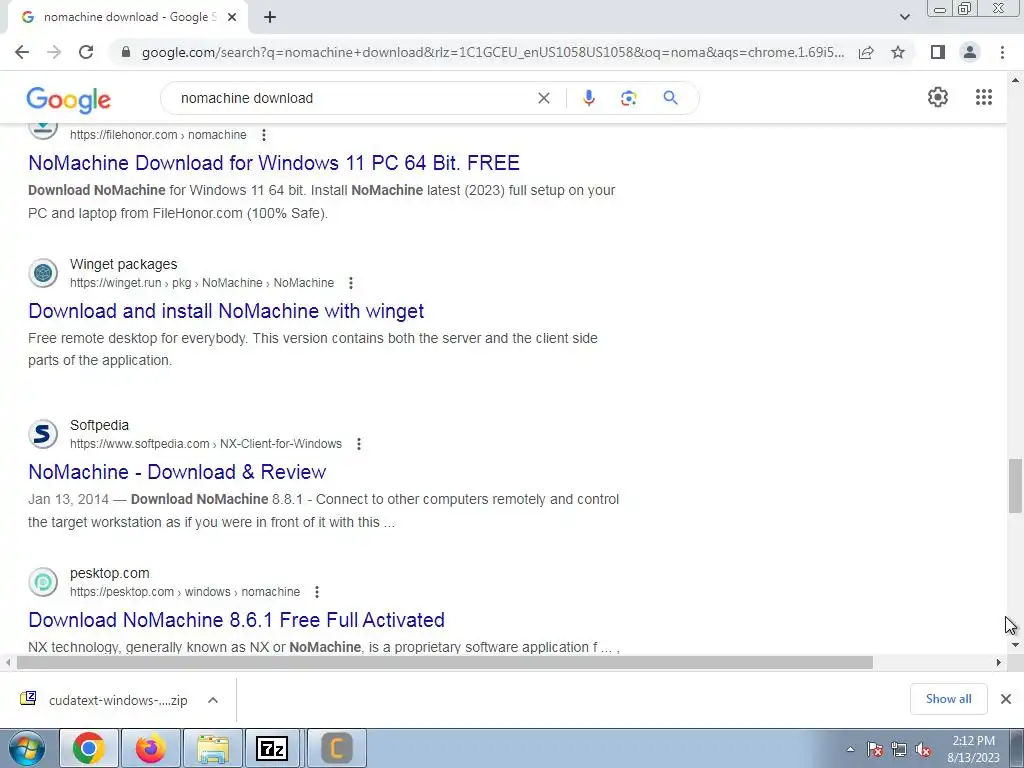The image size is (1024, 768).
Task: Expand the cudatext zip download options chevron
Action: coord(213,700)
